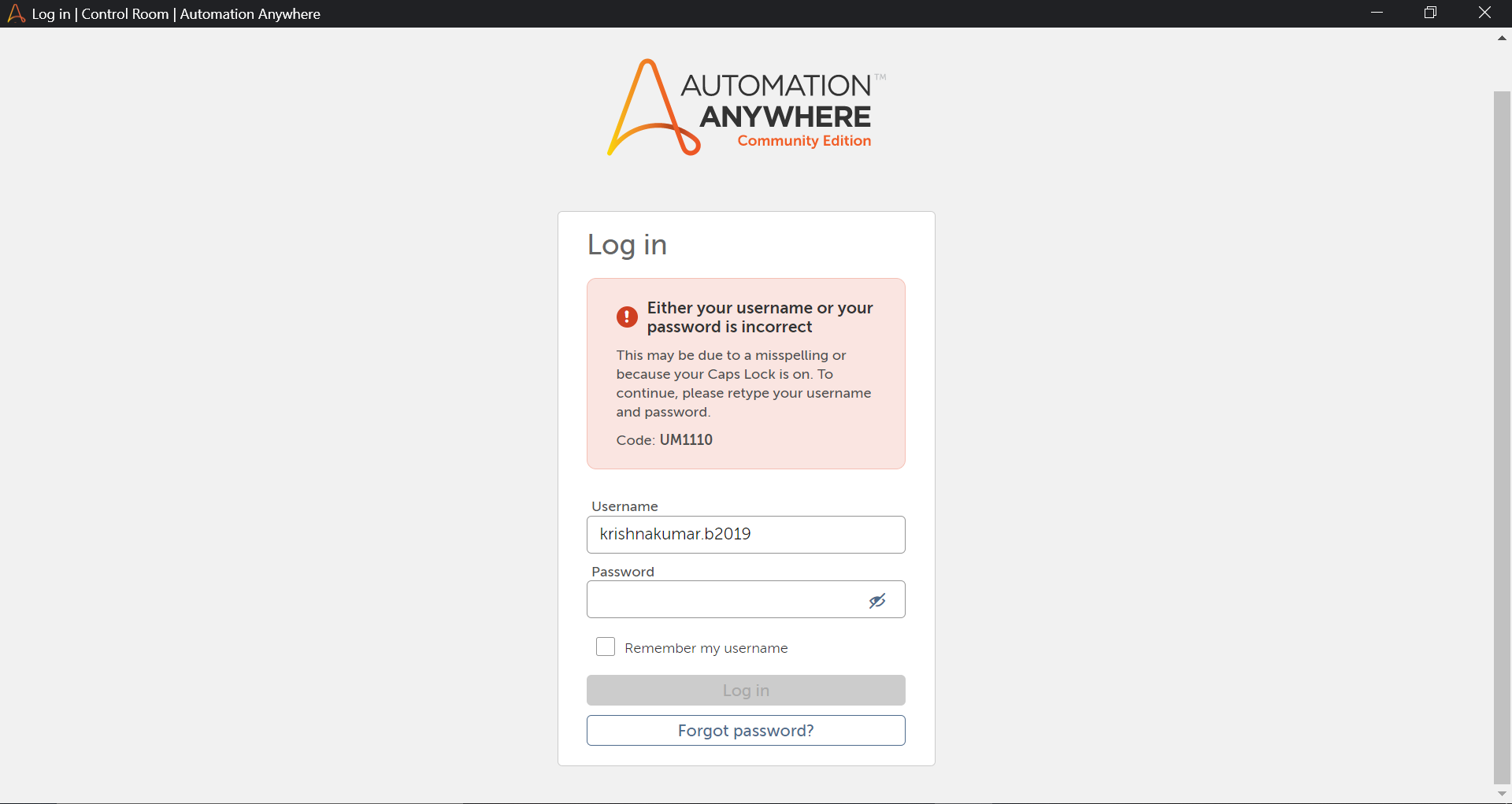Screen dimensions: 1512x804
Task: Click the Remember my username label
Action: coord(706,648)
